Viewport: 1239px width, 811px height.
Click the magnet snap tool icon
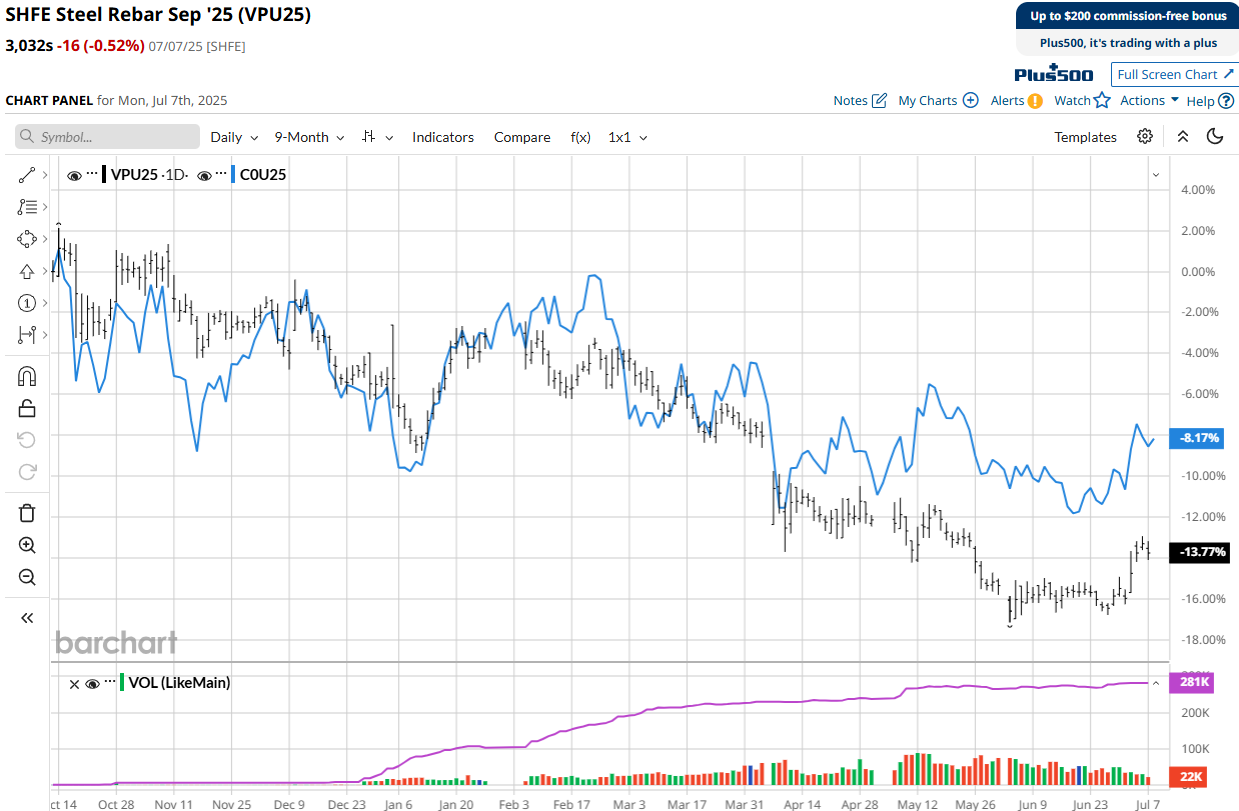pos(27,376)
